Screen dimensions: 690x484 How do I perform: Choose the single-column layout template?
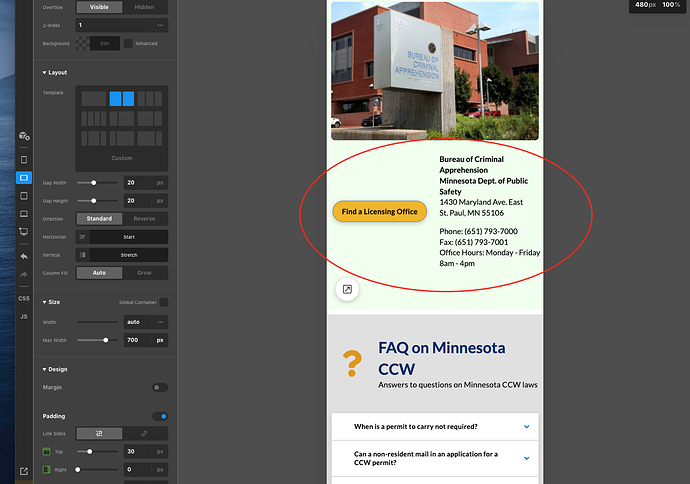pos(94,99)
